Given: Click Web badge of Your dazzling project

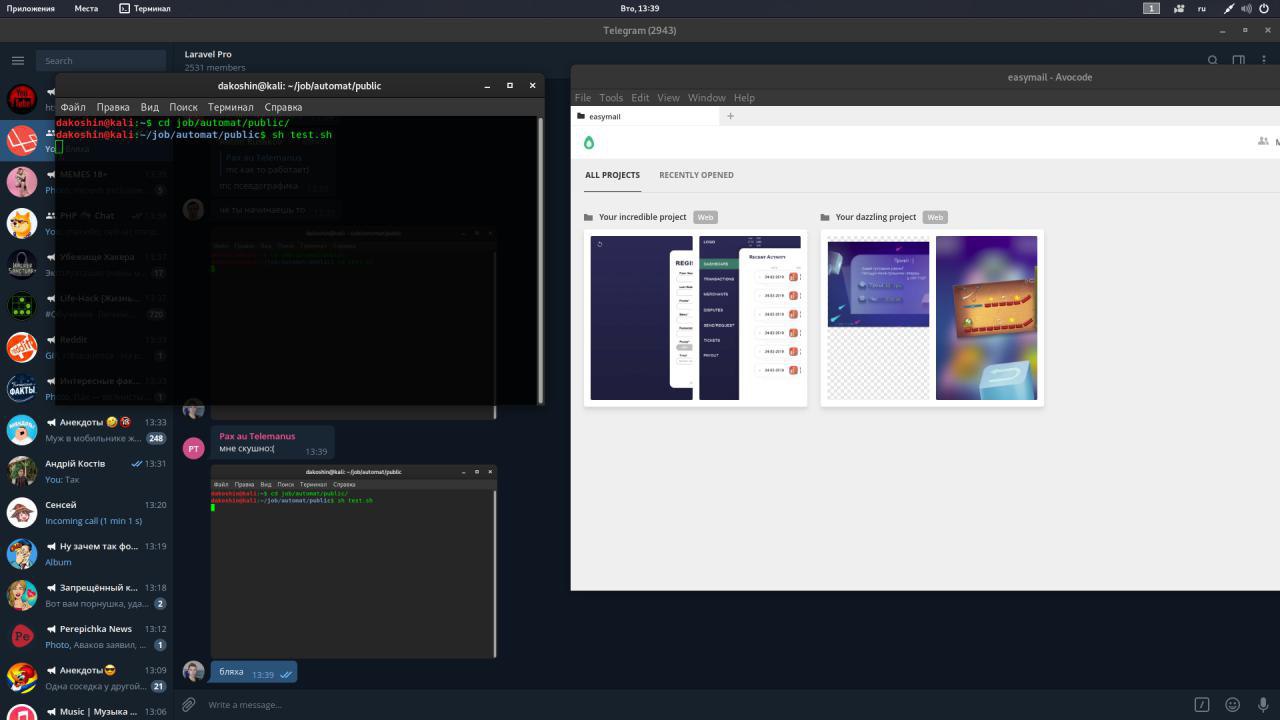Looking at the screenshot, I should click(x=935, y=217).
